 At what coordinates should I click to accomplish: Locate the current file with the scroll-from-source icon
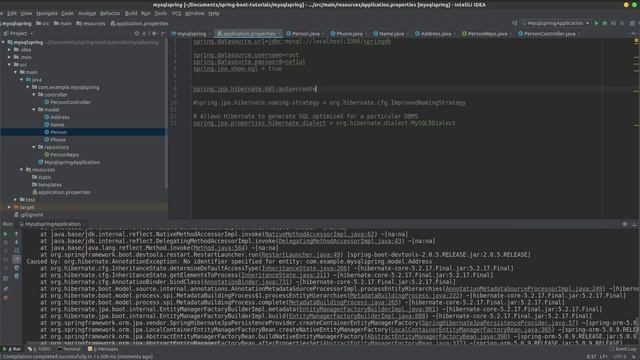click(x=137, y=33)
